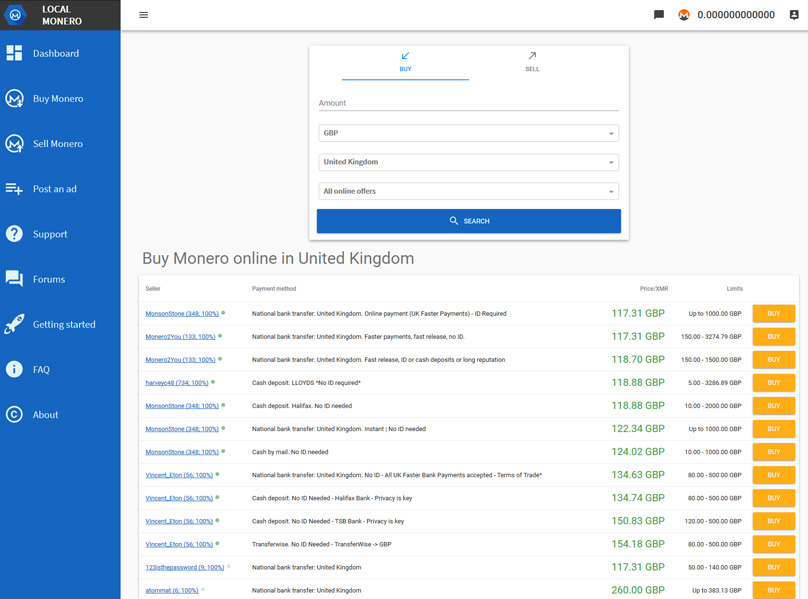Click the About copyright icon
Image resolution: width=808 pixels, height=599 pixels.
(x=14, y=414)
